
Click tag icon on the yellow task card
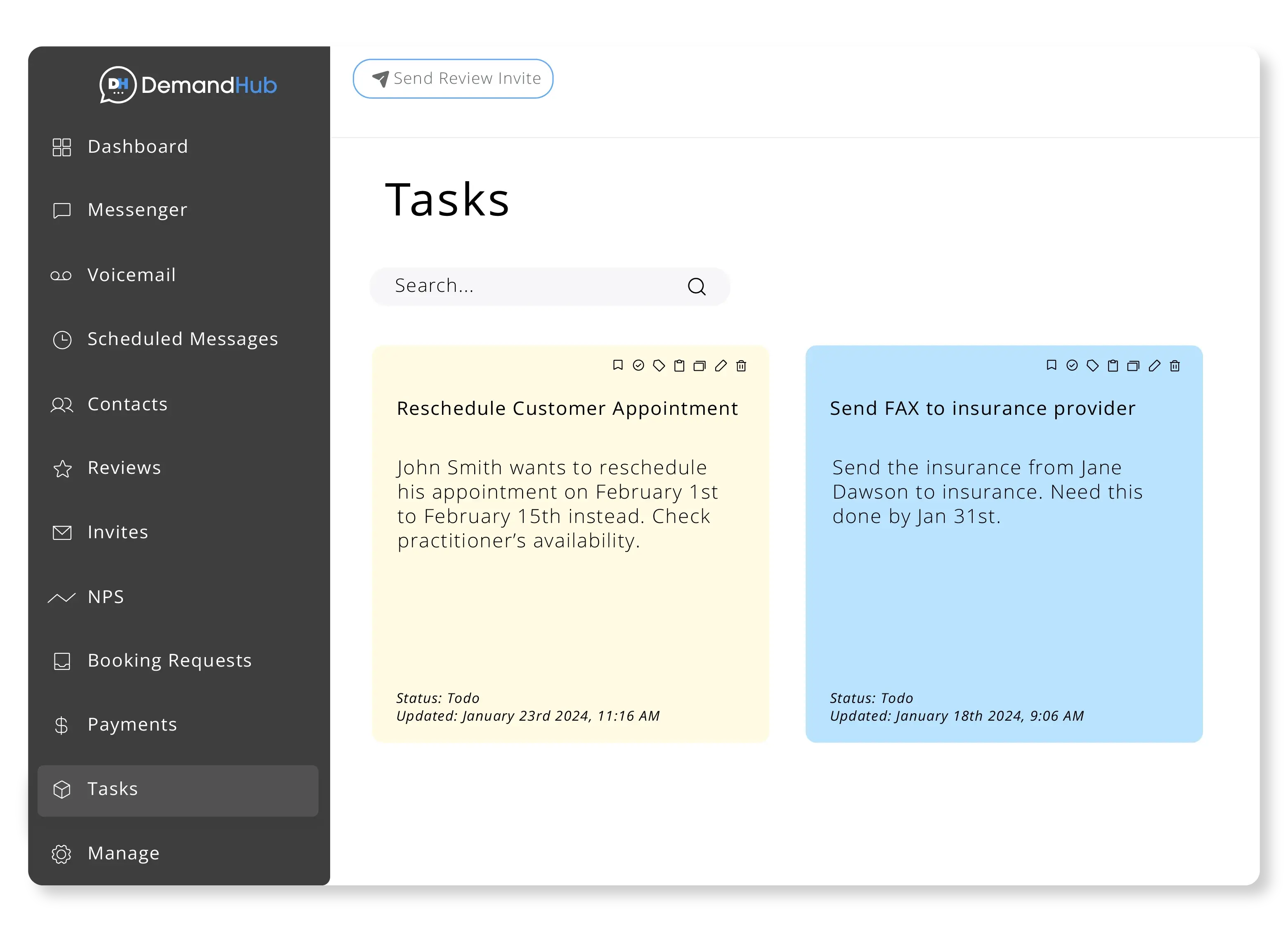(x=659, y=365)
